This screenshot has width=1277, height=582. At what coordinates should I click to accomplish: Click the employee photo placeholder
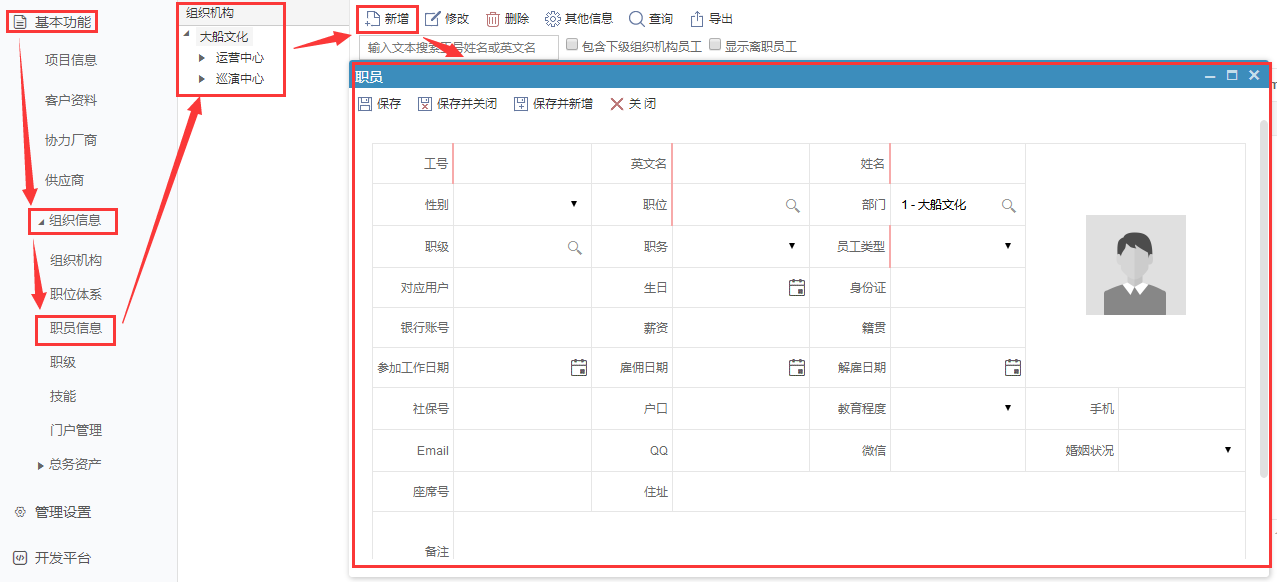(1135, 265)
